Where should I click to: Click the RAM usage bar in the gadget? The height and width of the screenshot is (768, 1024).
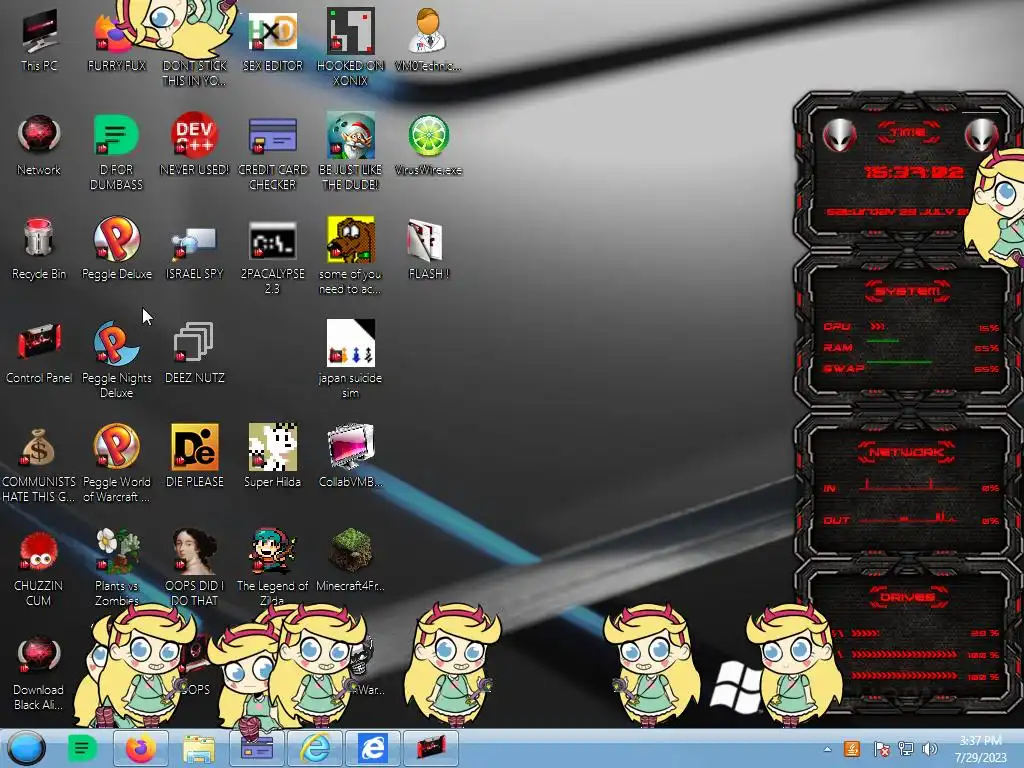pyautogui.click(x=911, y=347)
